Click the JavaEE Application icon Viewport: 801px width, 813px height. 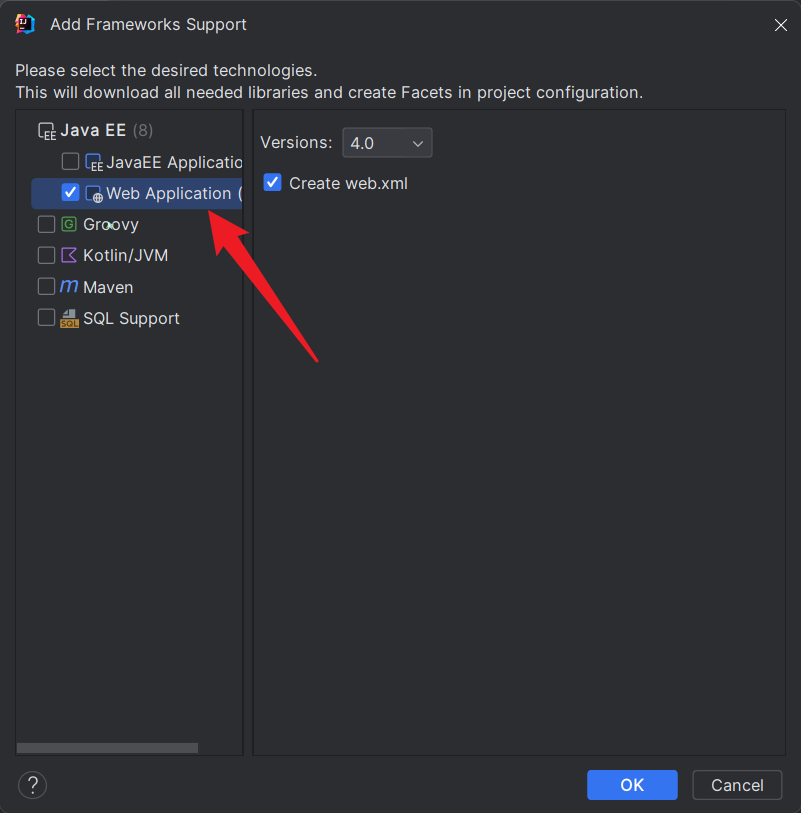[x=94, y=162]
